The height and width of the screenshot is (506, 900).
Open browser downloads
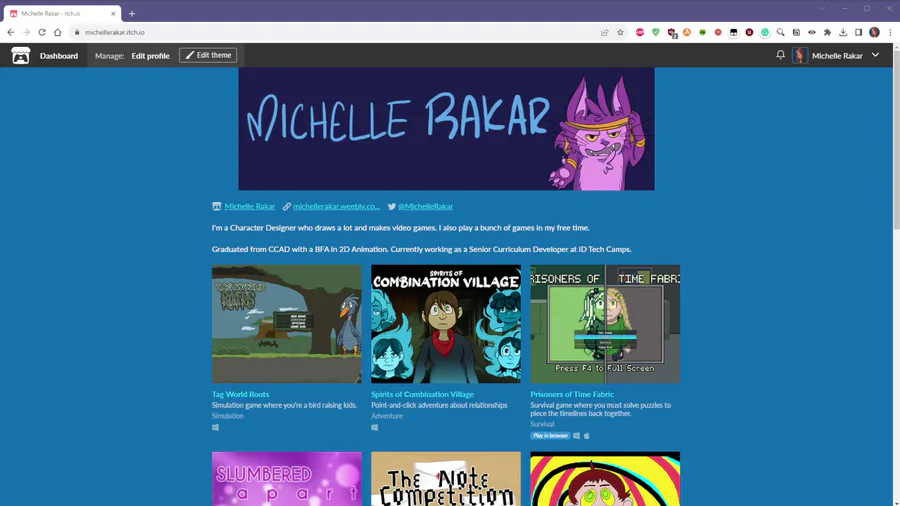[843, 32]
